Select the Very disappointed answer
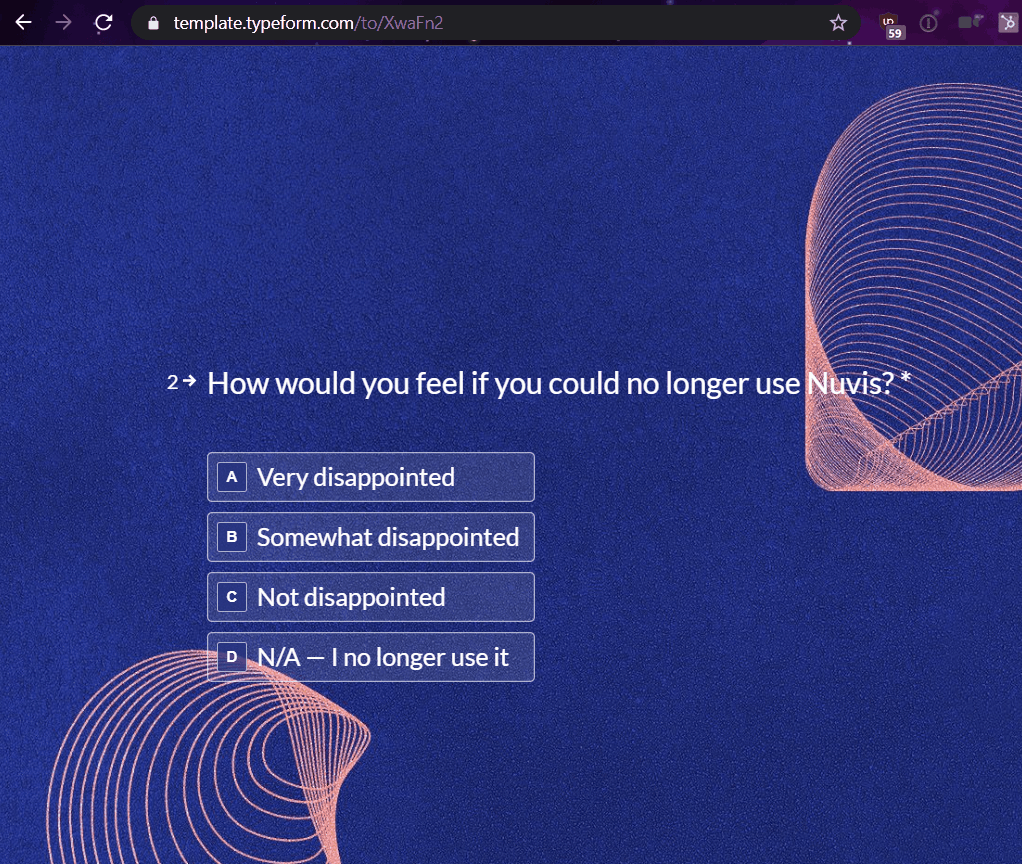The width and height of the screenshot is (1022, 864). point(371,477)
